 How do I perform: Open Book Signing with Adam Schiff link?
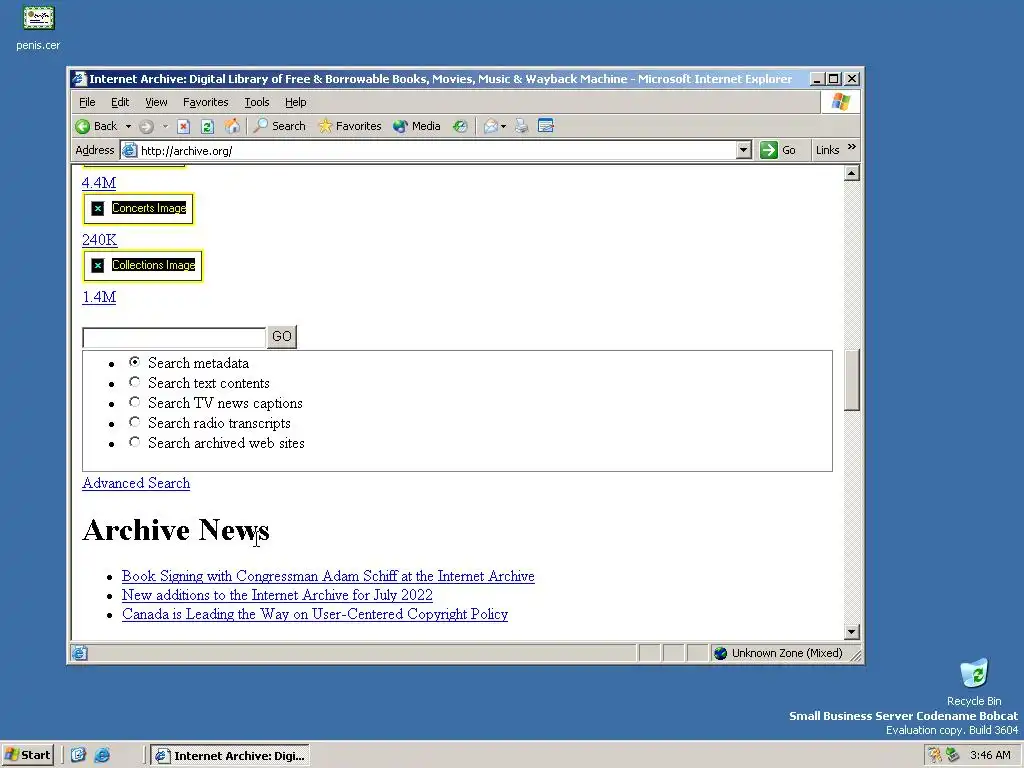point(328,576)
